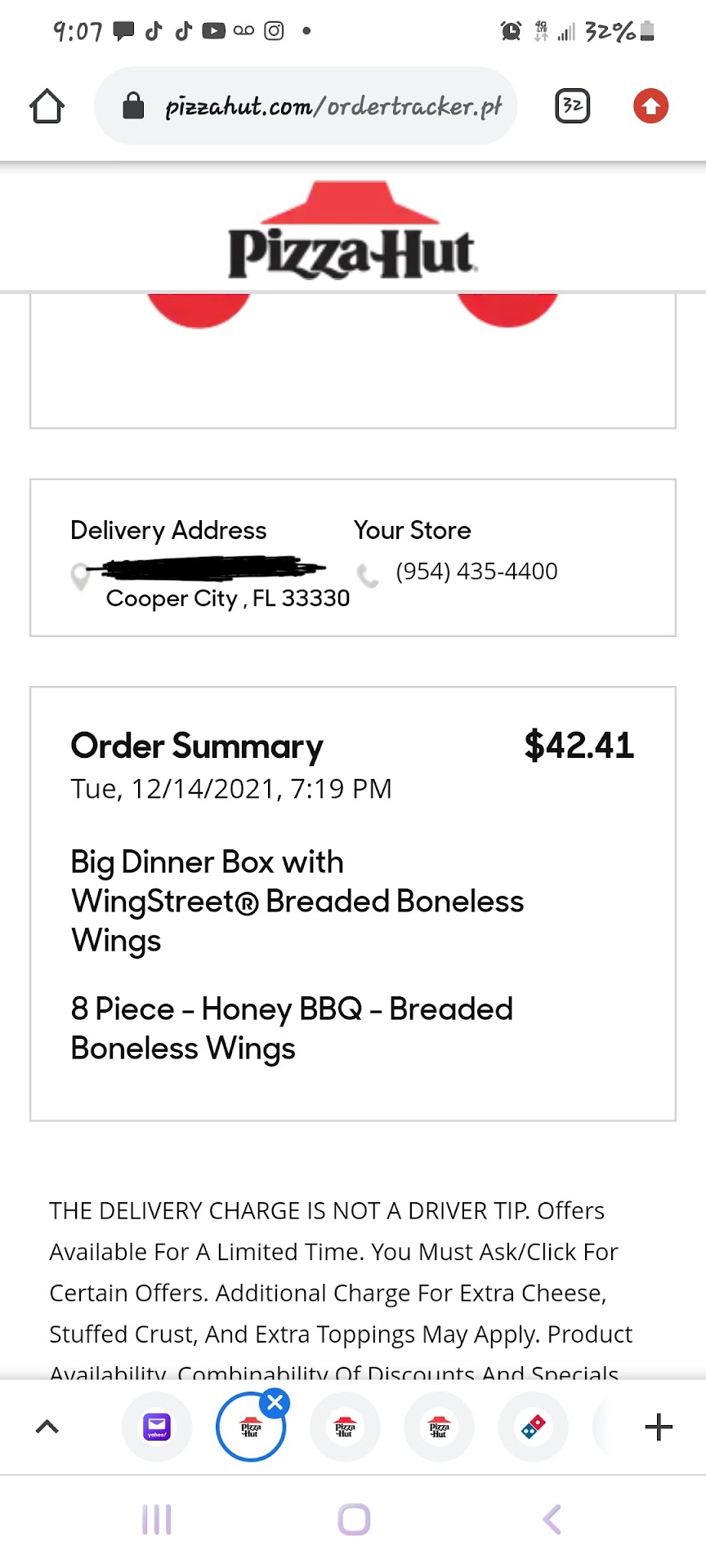Focus the pizzahut.com URL address field
706x1568 pixels.
point(333,106)
